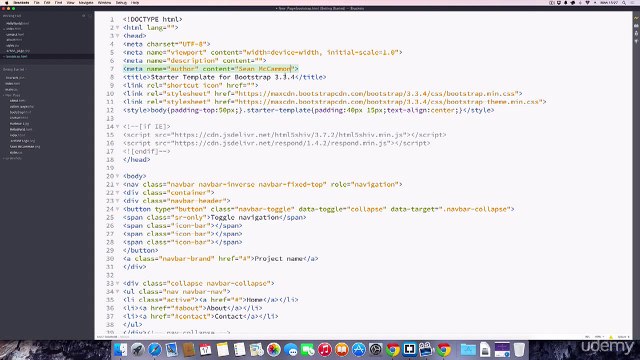Open Notification Center icon in menu bar
The image size is (640, 360).
[x=633, y=3]
